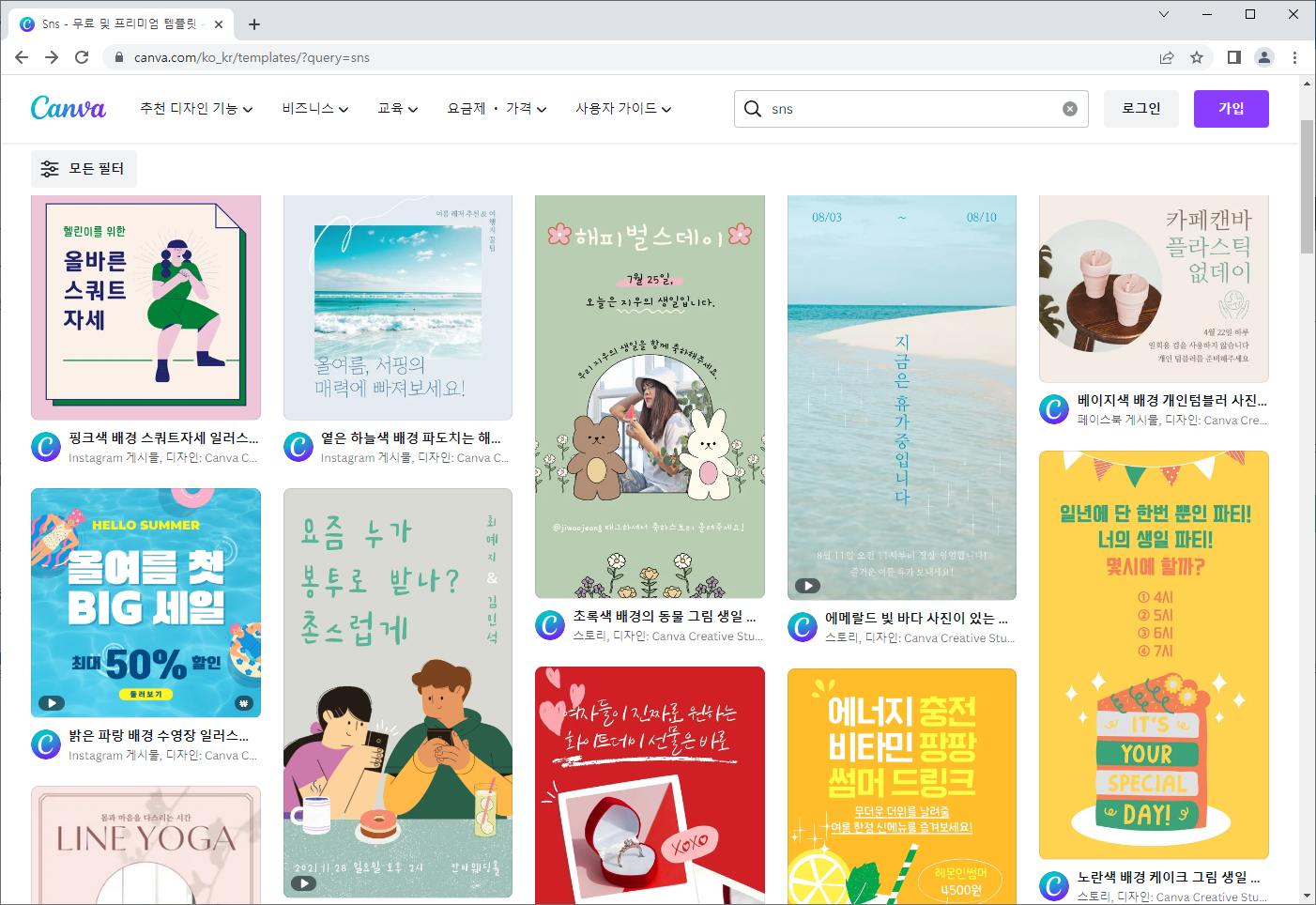The image size is (1316, 905).
Task: Open the cafe tumbler photo template
Action: tap(1154, 288)
